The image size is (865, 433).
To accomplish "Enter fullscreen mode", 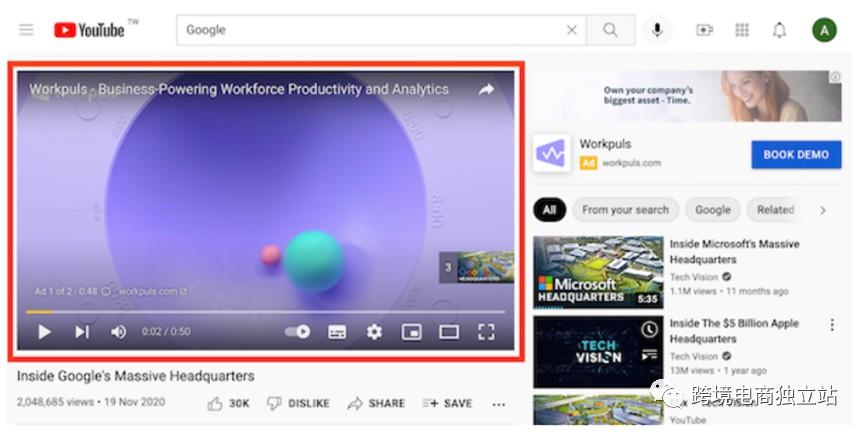I will (486, 332).
